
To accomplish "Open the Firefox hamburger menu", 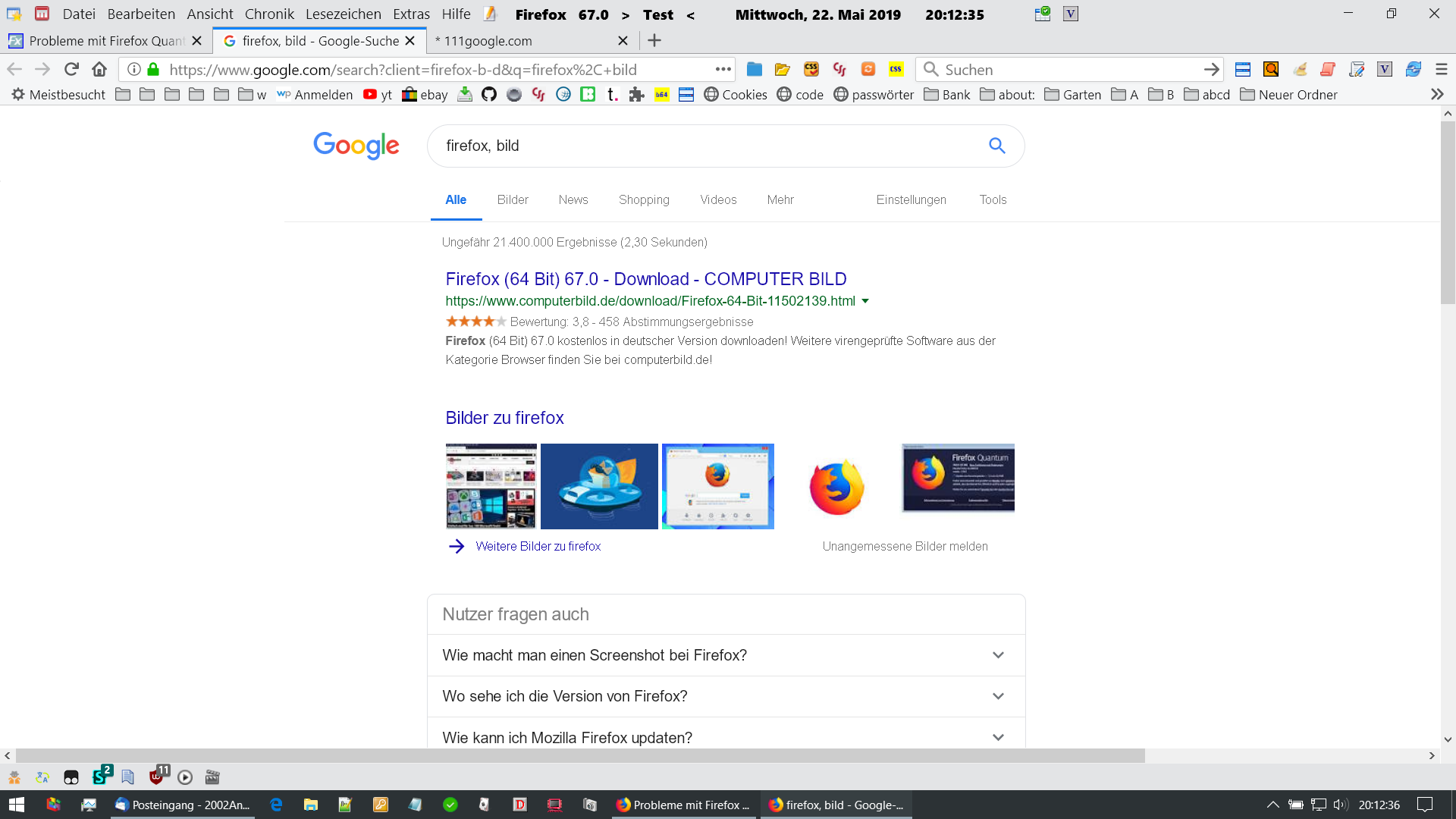I will point(1441,69).
